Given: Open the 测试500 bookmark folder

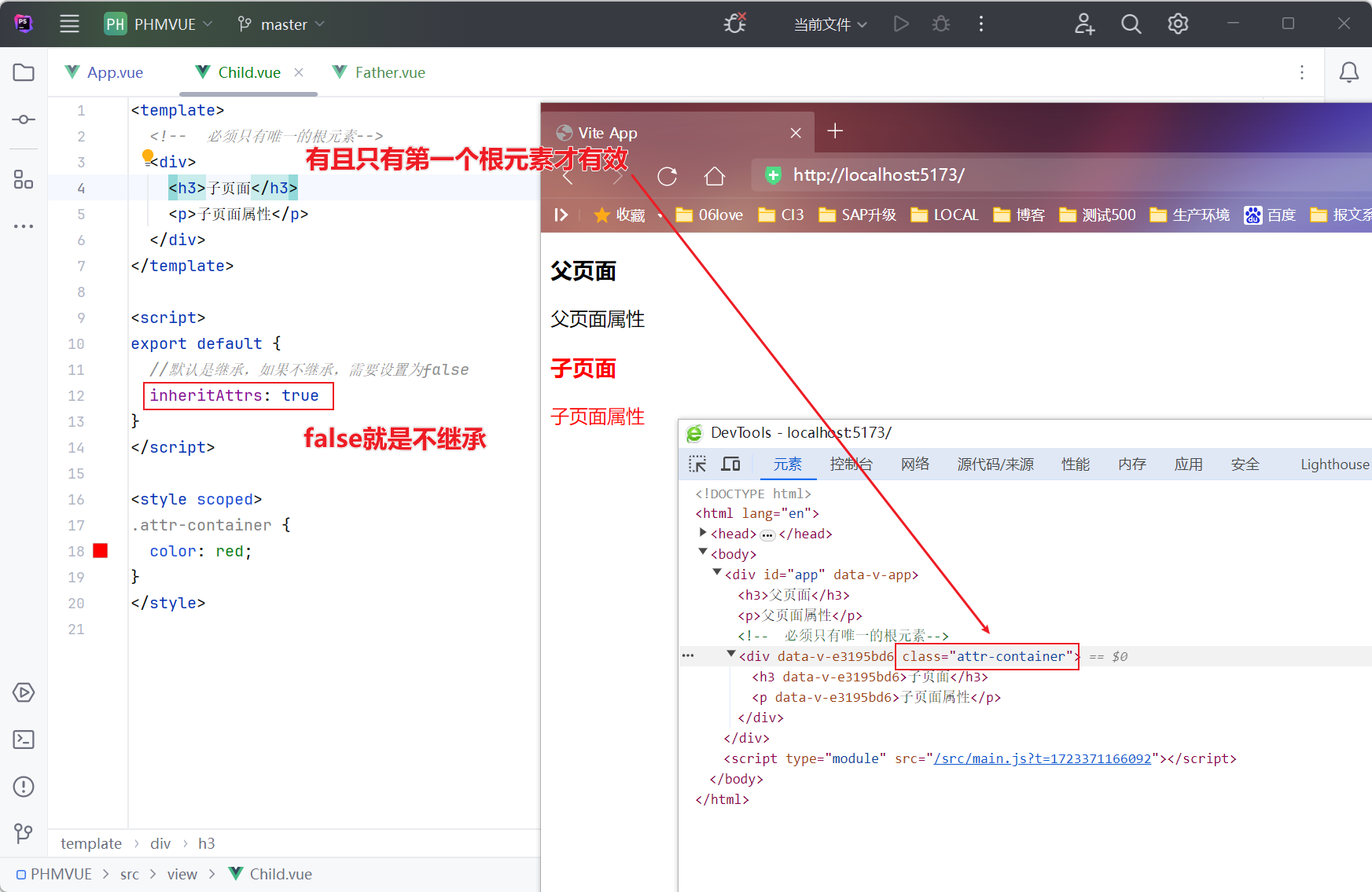Looking at the screenshot, I should pyautogui.click(x=1098, y=215).
